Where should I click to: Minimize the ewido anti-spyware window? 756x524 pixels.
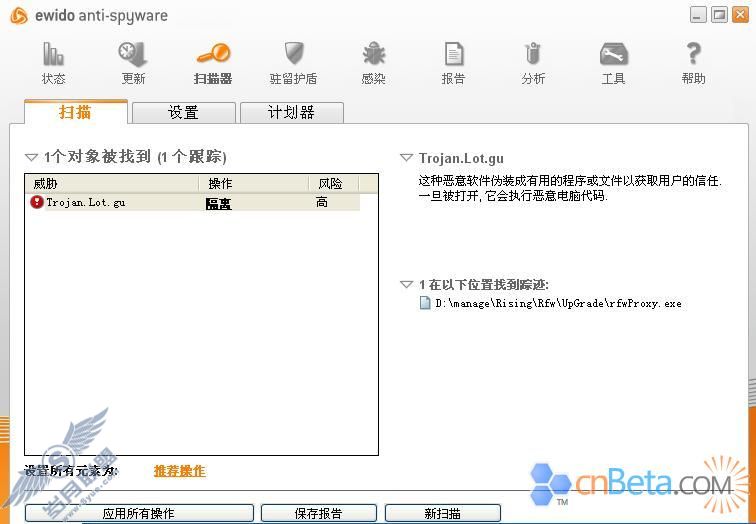pyautogui.click(x=698, y=15)
